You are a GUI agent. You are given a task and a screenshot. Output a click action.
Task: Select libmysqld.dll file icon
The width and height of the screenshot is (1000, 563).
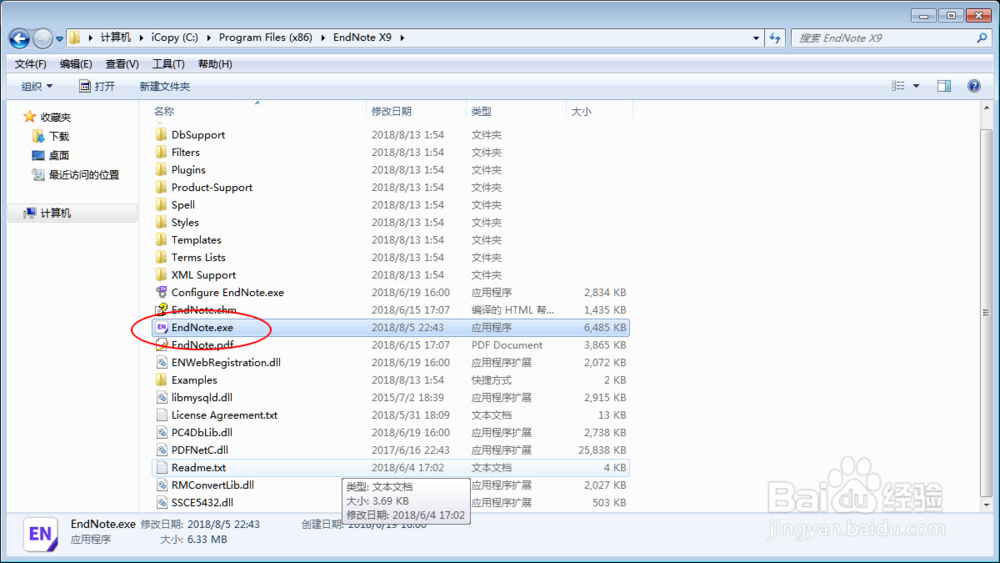tap(161, 397)
